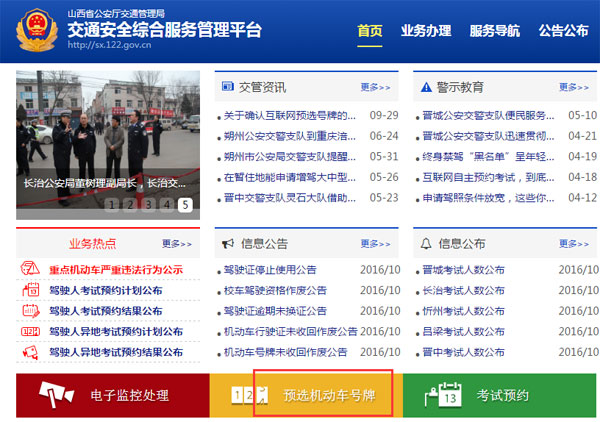Open the 业务办理 navigation menu
600x422 pixels.
pos(426,31)
